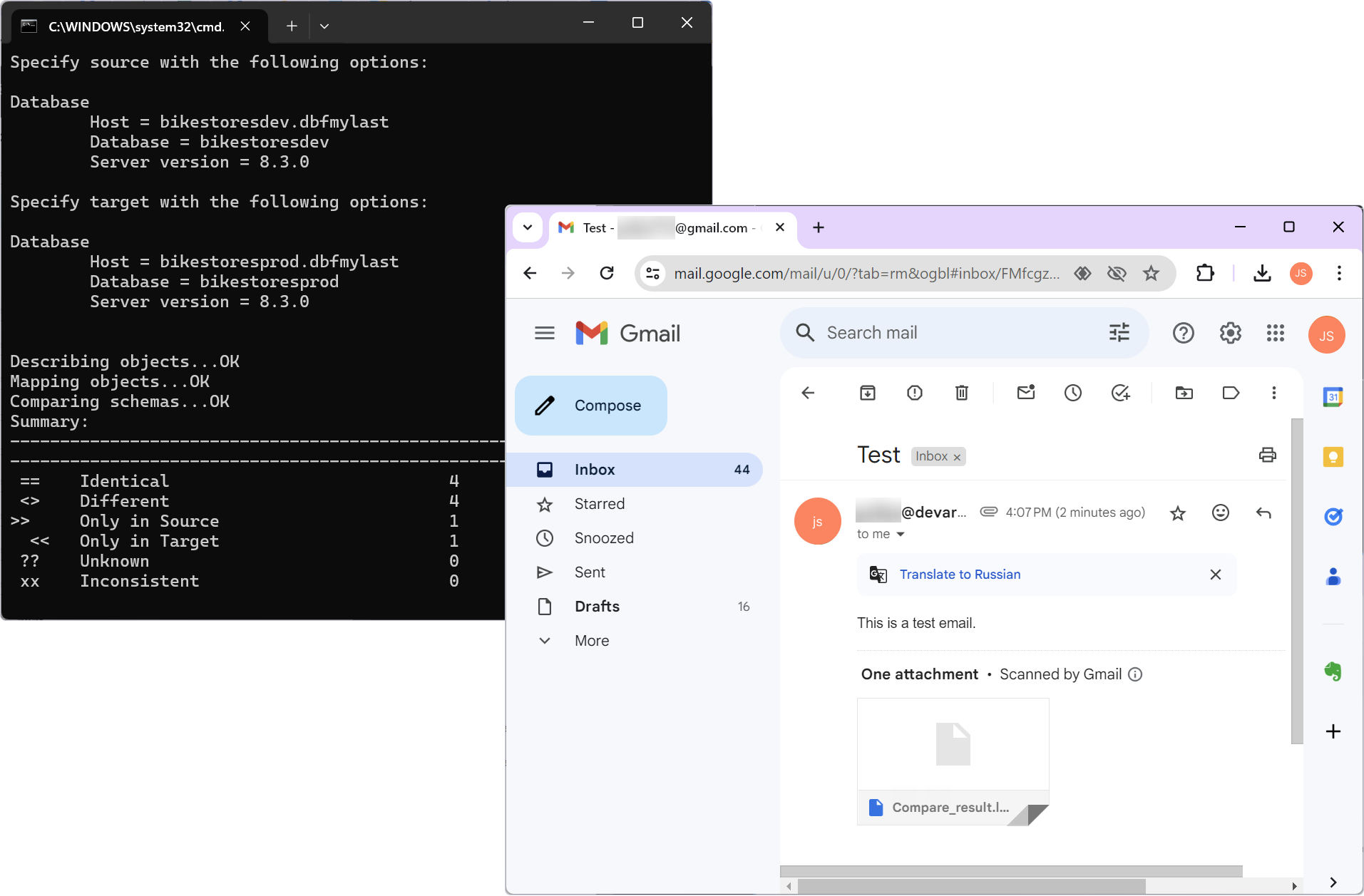Open Google Calendar side panel

(x=1333, y=397)
